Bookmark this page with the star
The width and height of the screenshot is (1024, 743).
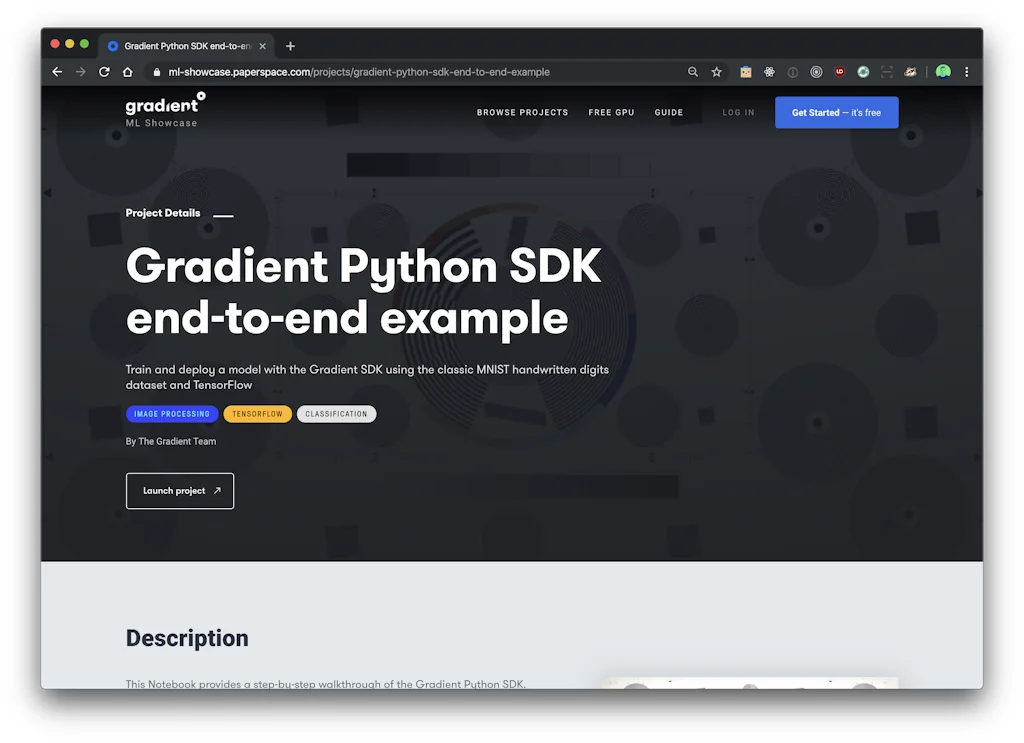point(716,72)
